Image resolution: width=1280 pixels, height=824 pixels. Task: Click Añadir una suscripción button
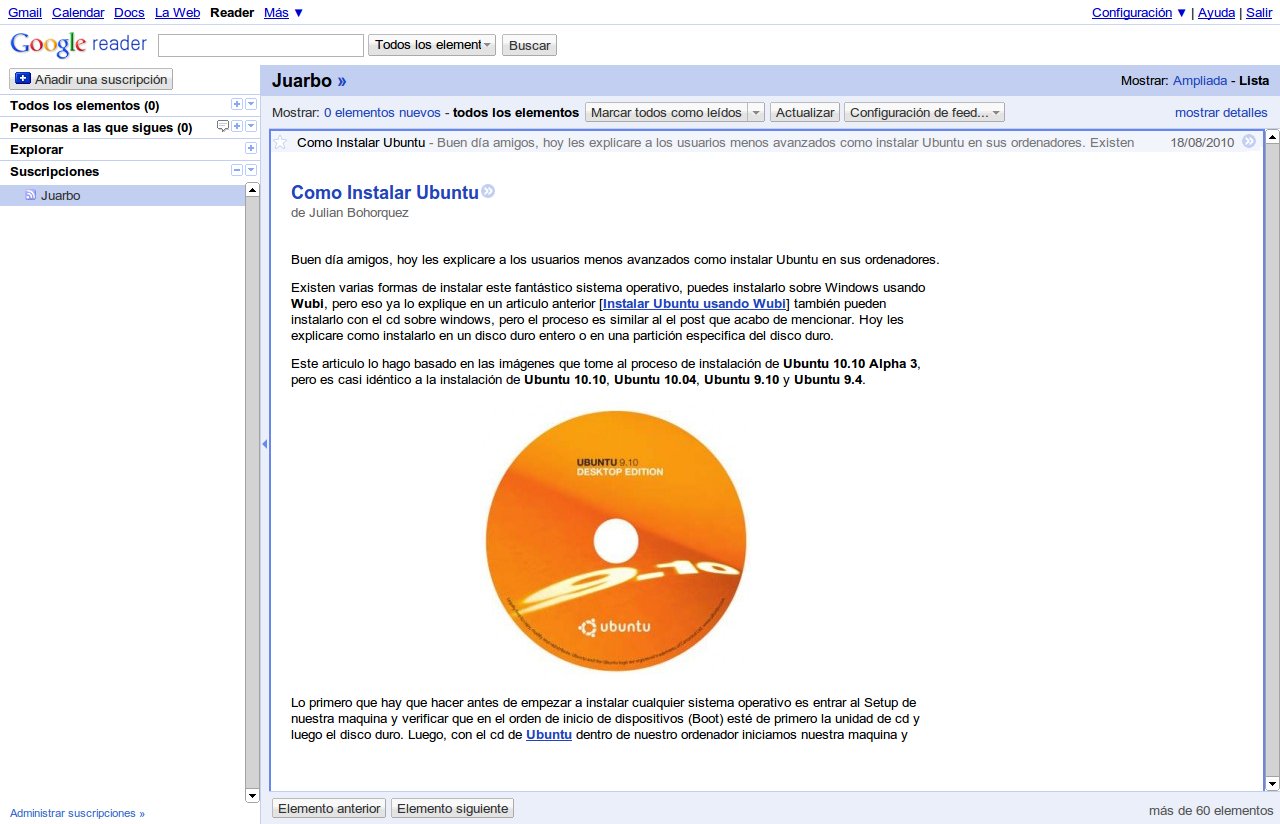[91, 79]
